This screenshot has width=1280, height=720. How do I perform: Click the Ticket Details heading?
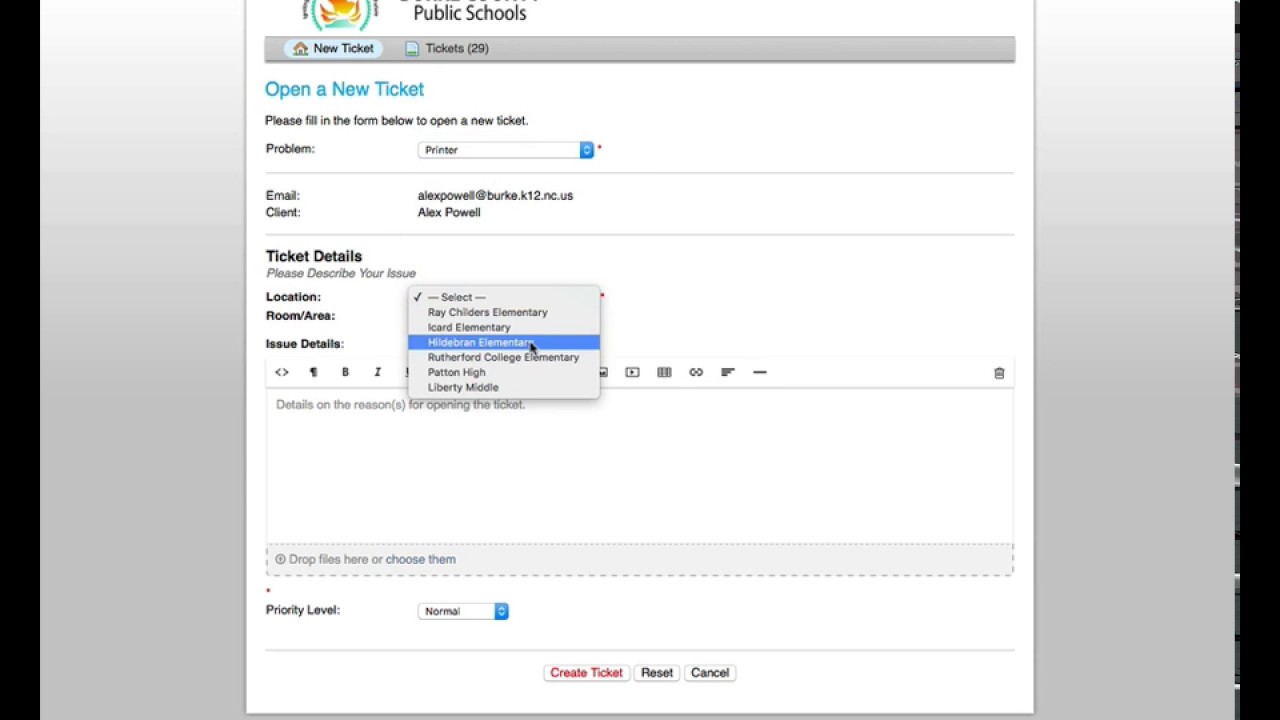[x=314, y=256]
